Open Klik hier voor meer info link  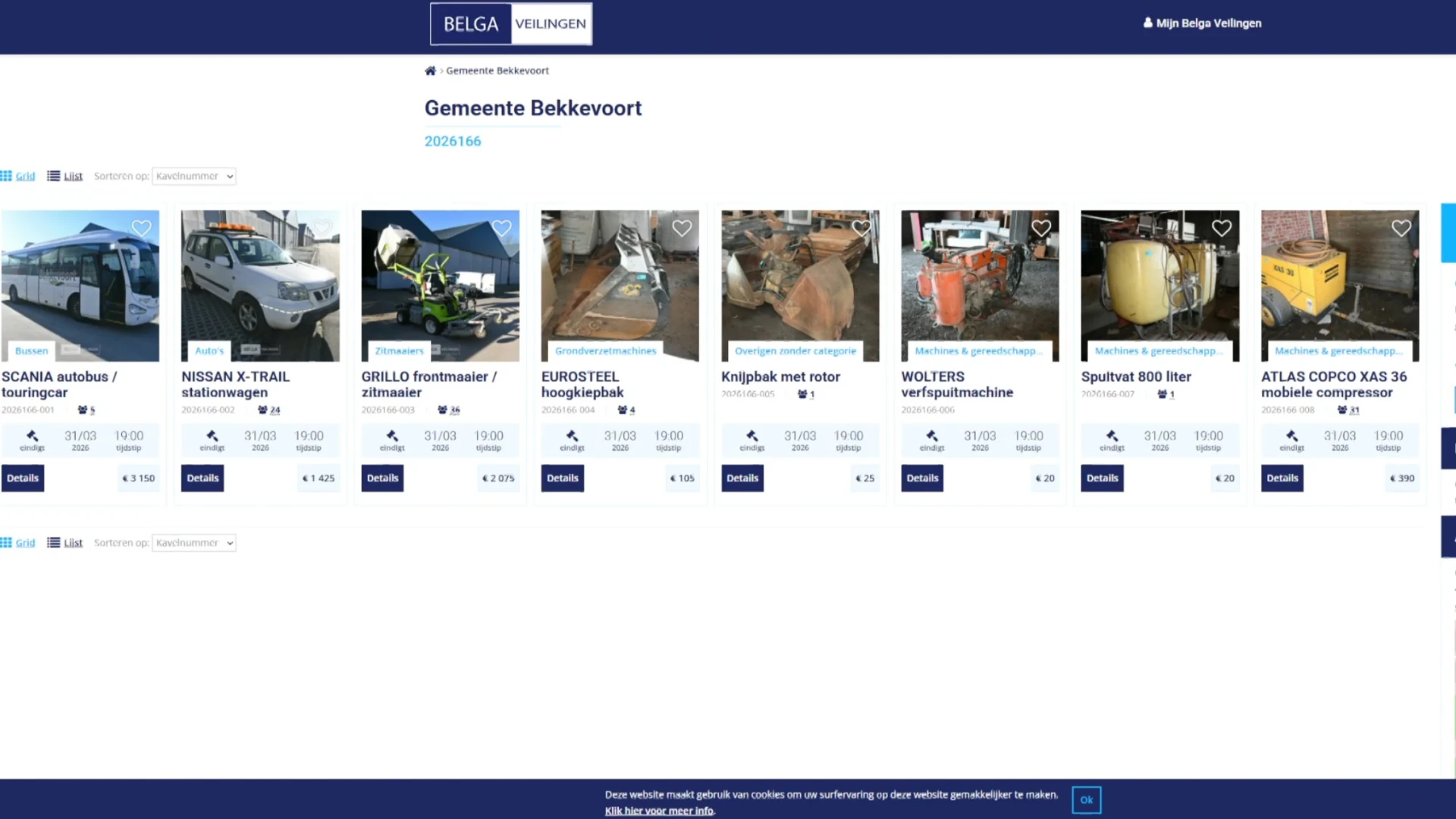[x=659, y=811]
